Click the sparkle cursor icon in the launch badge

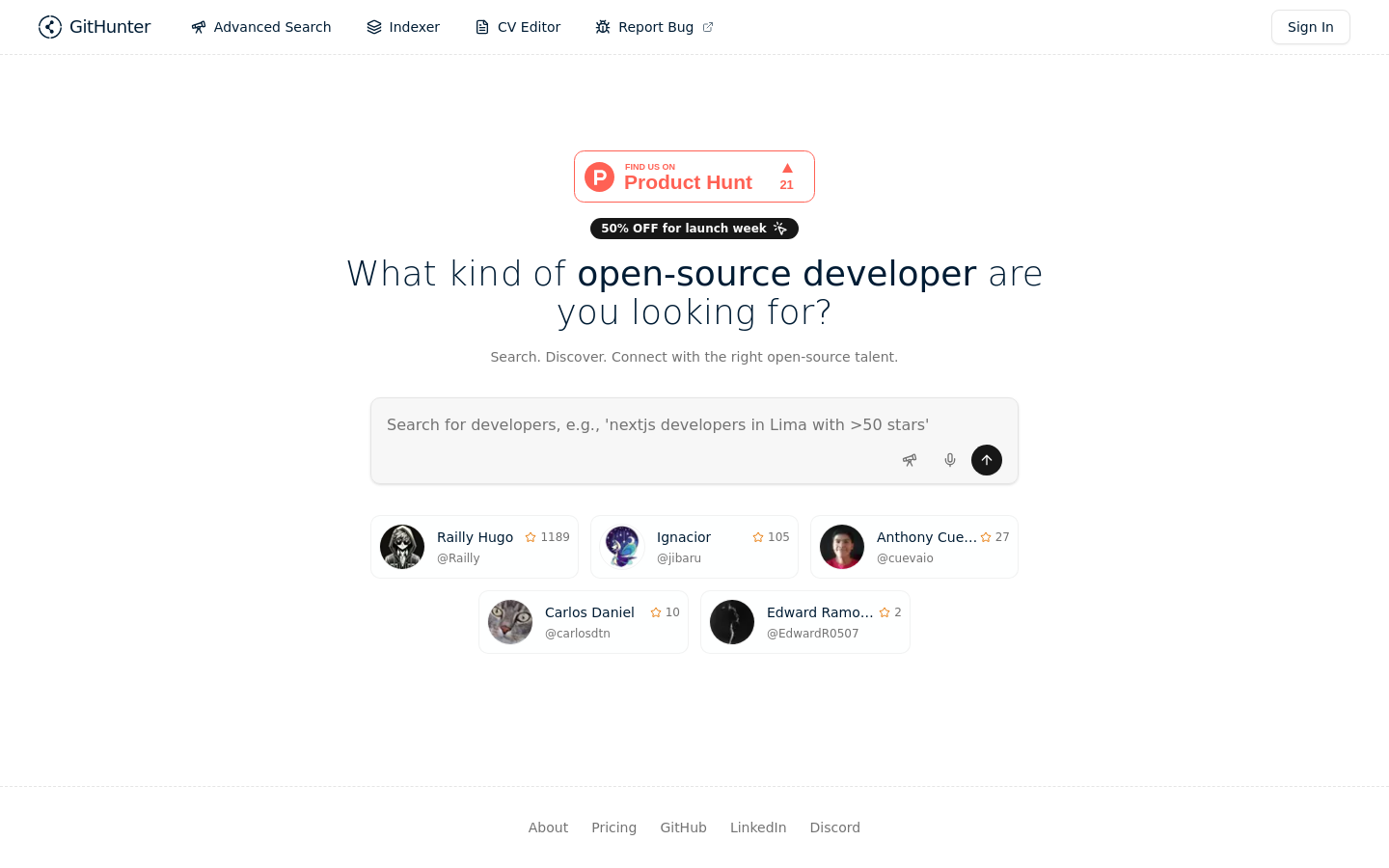click(780, 229)
